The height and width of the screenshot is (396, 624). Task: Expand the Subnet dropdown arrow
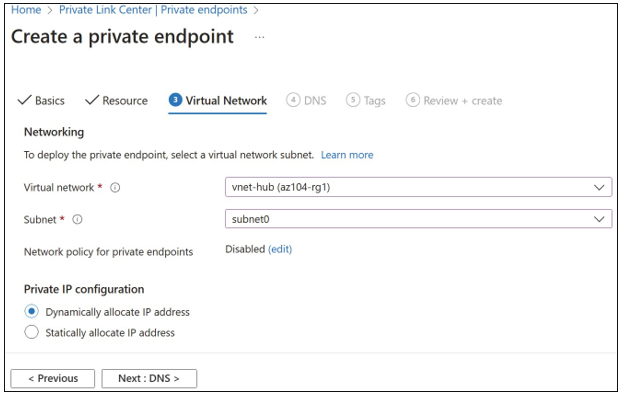599,219
